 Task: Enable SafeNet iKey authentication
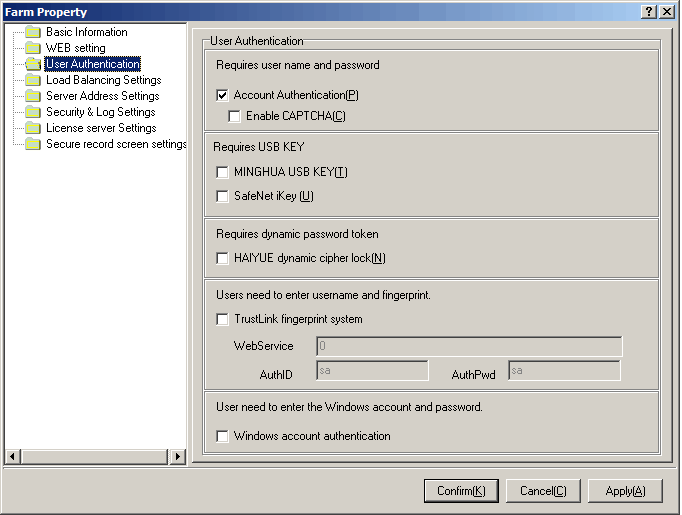tap(222, 197)
